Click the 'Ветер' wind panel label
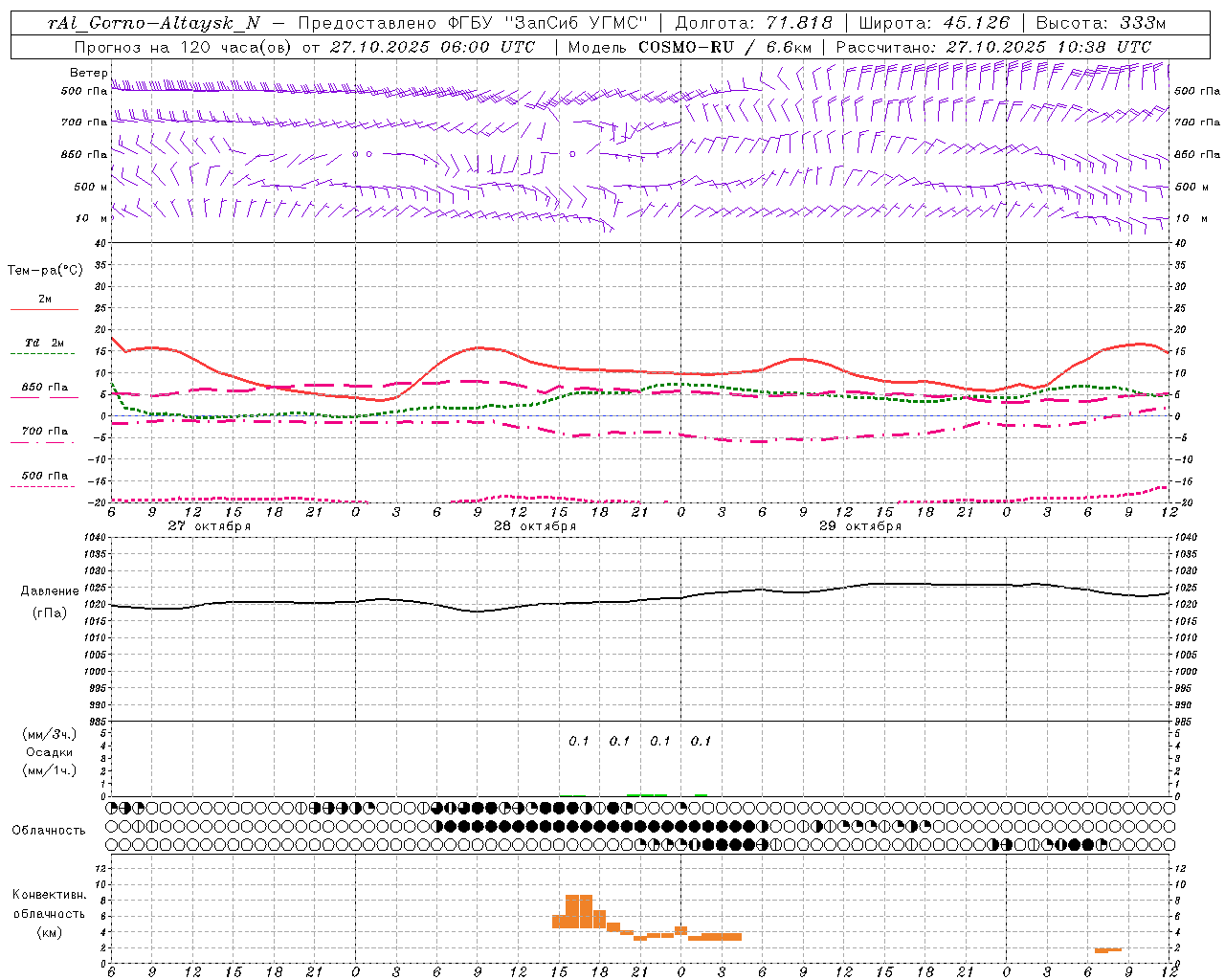 pos(89,73)
